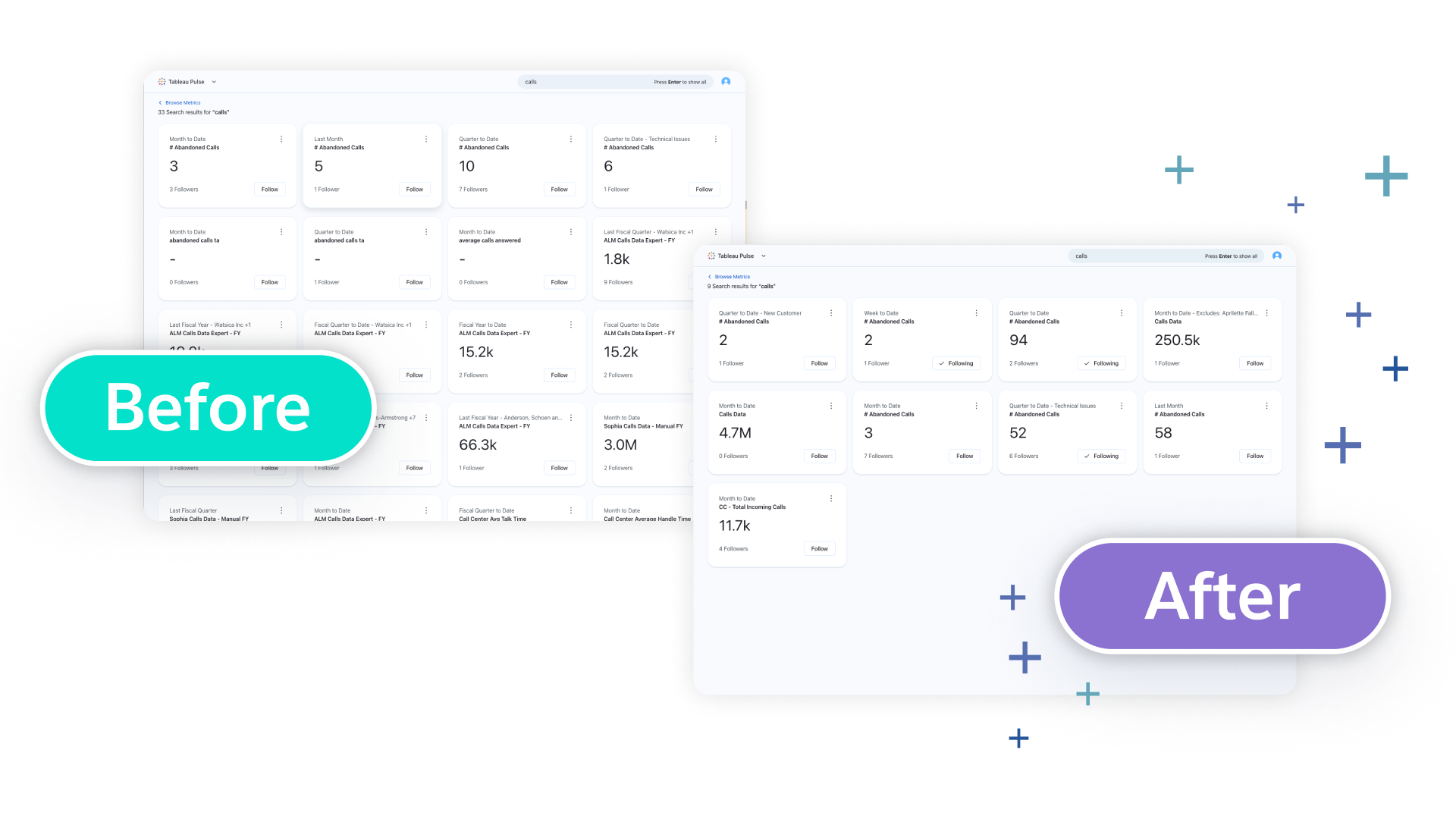Viewport: 1456px width, 819px height.
Task: Focus the calls search field in After window
Action: point(1166,256)
